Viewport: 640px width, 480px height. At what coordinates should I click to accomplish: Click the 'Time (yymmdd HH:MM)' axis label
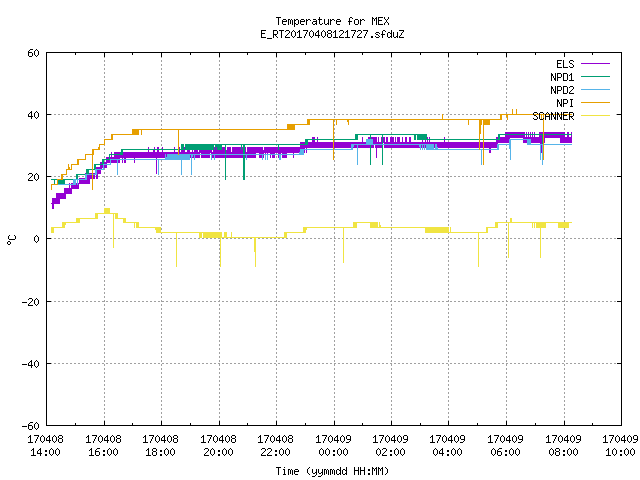(332, 471)
